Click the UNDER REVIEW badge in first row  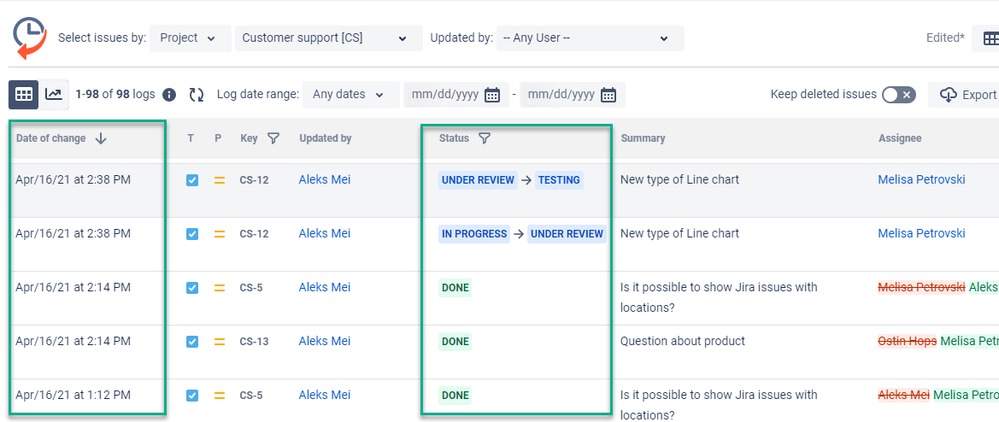pos(478,180)
